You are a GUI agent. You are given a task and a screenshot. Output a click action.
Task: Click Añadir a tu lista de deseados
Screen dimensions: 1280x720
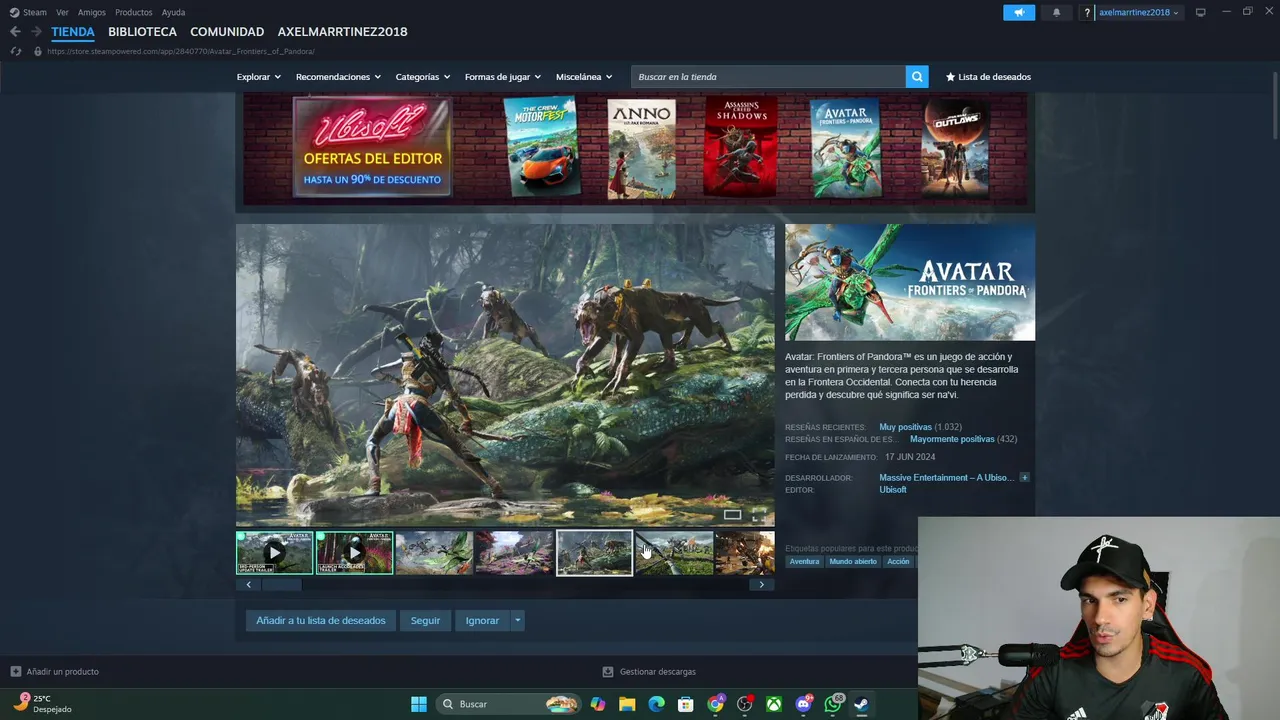[x=320, y=621]
